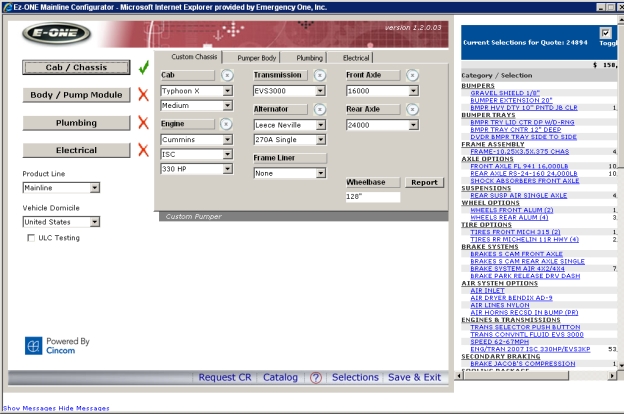Viewport: 624px width, 414px height.
Task: Open the GRAVEL SHIELD 1/8" selection link
Action: [x=505, y=93]
